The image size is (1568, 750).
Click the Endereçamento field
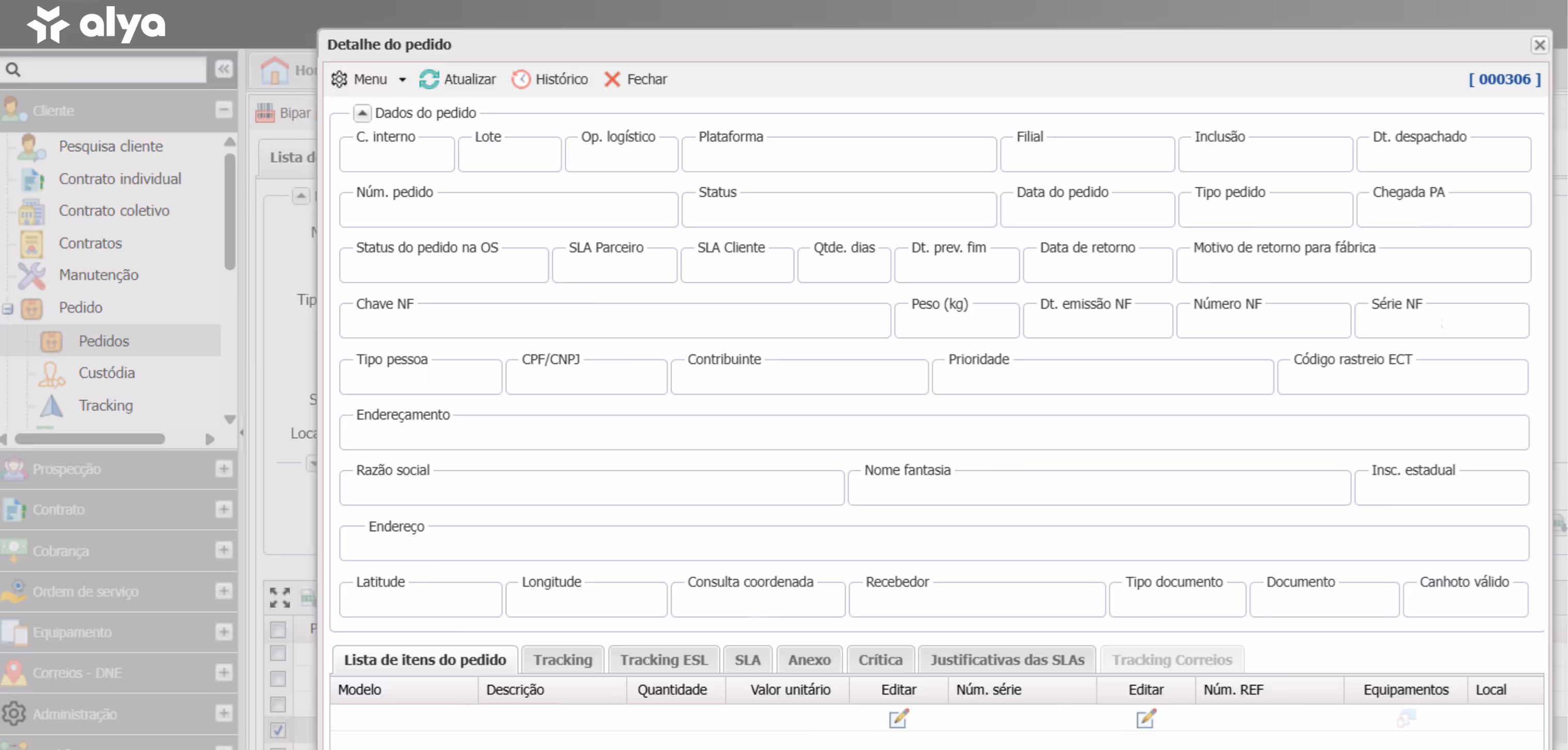[x=933, y=434]
